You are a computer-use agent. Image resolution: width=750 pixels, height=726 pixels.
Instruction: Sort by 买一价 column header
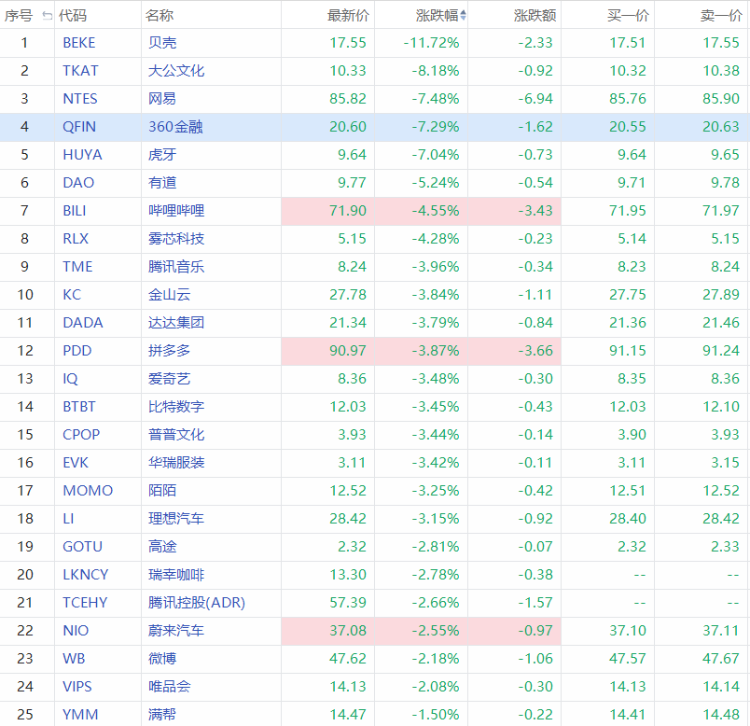point(628,16)
